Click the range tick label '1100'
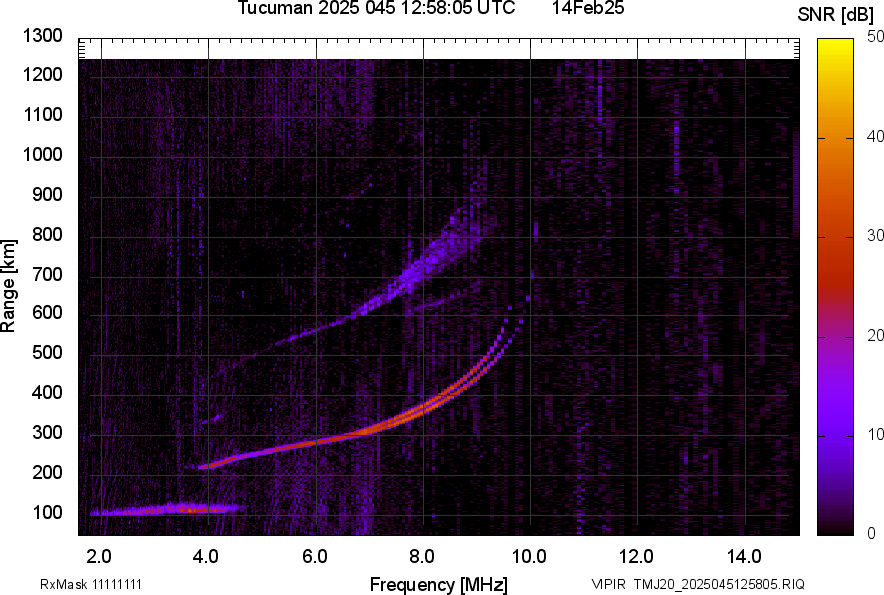 (42, 114)
